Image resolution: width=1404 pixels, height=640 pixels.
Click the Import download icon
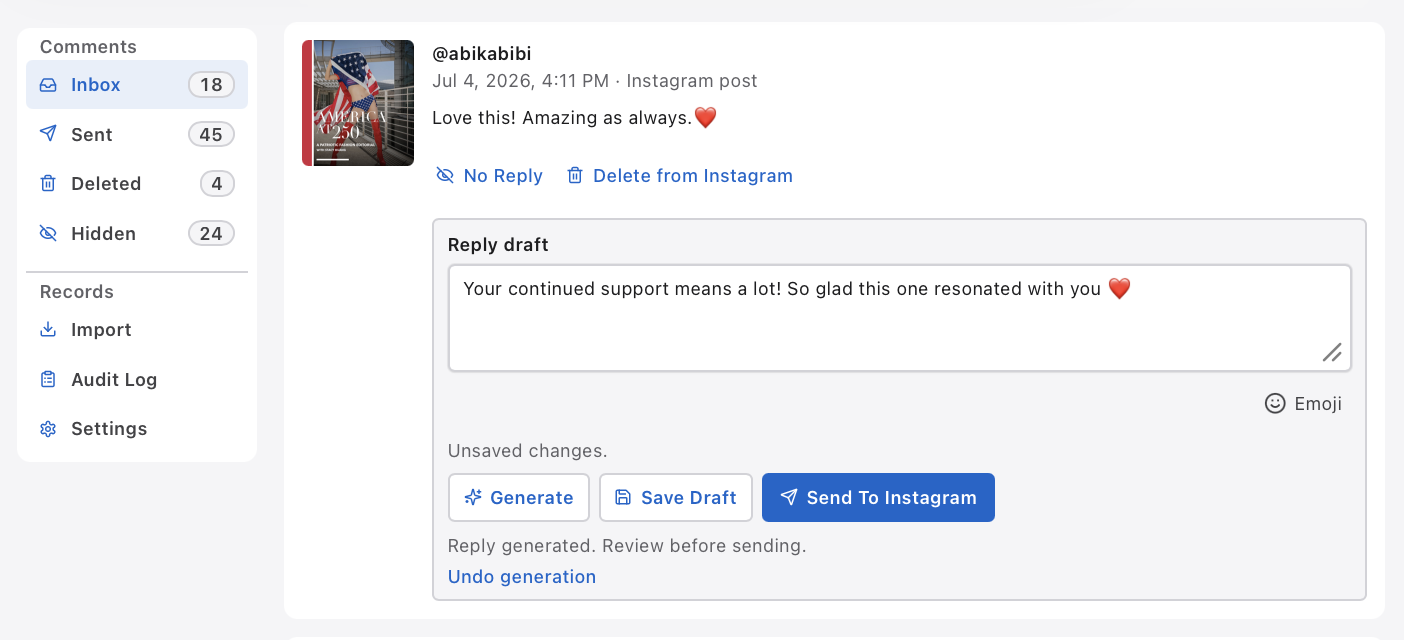click(x=48, y=330)
